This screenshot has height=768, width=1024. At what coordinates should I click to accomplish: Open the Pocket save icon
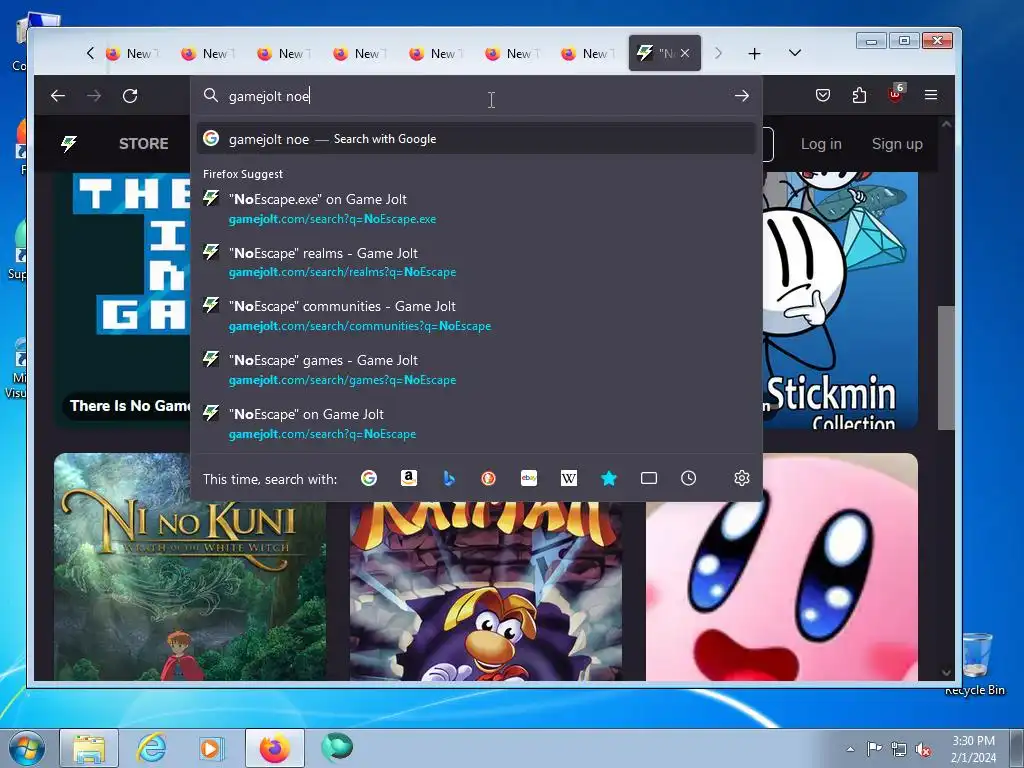point(823,95)
